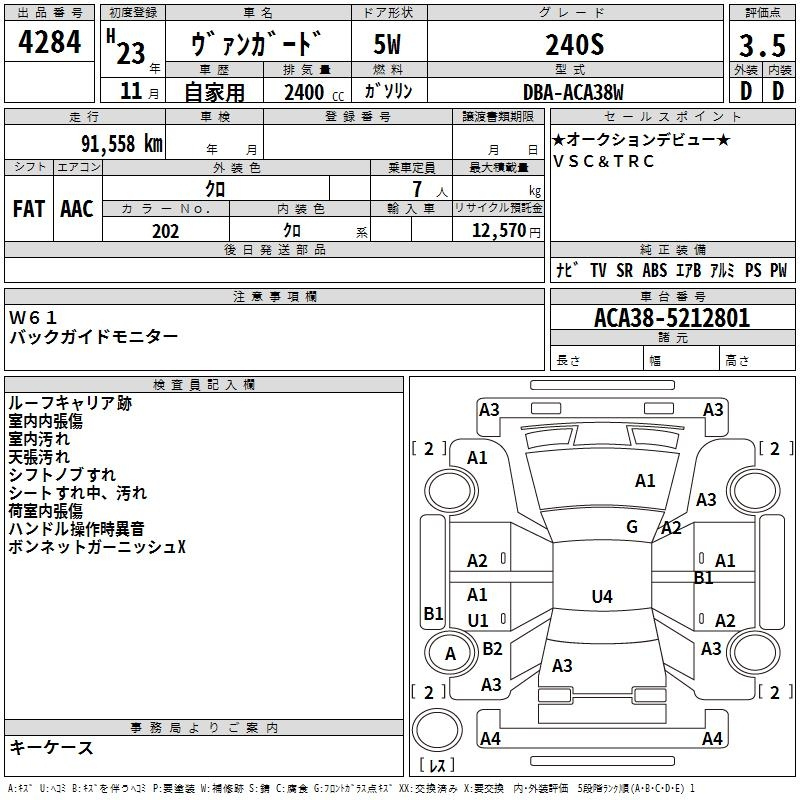
Task: Click the U4 dent mark on roof
Action: [x=601, y=597]
